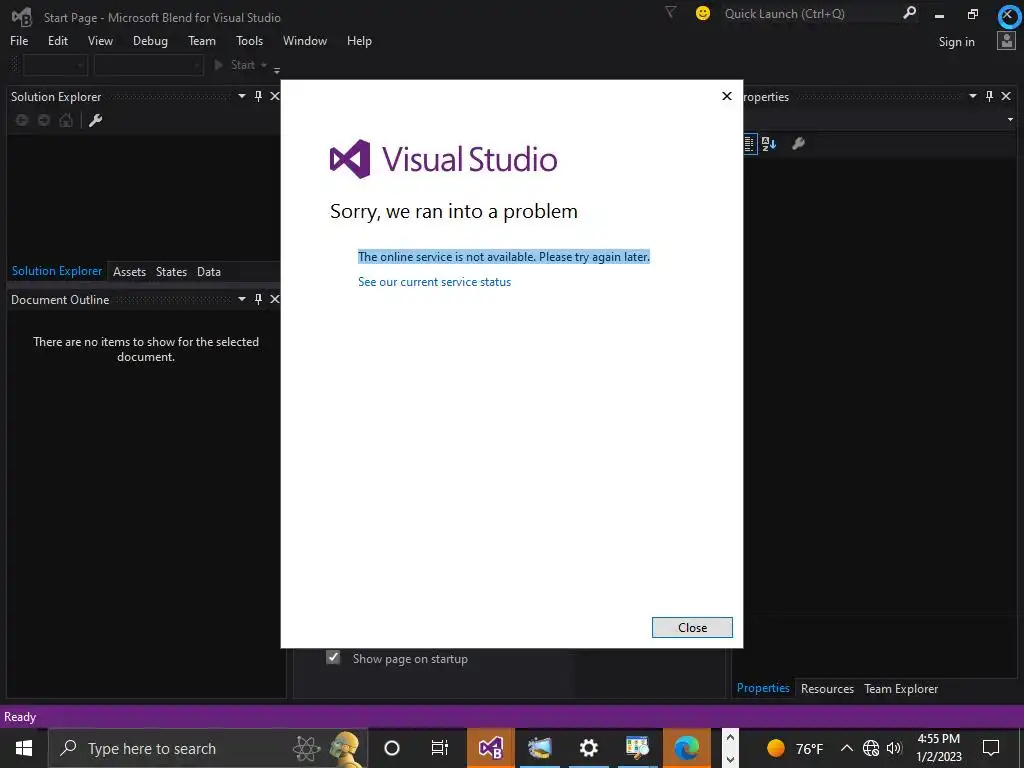Viewport: 1024px width, 768px height.
Task: Open the Action Center notification icon
Action: [991, 748]
